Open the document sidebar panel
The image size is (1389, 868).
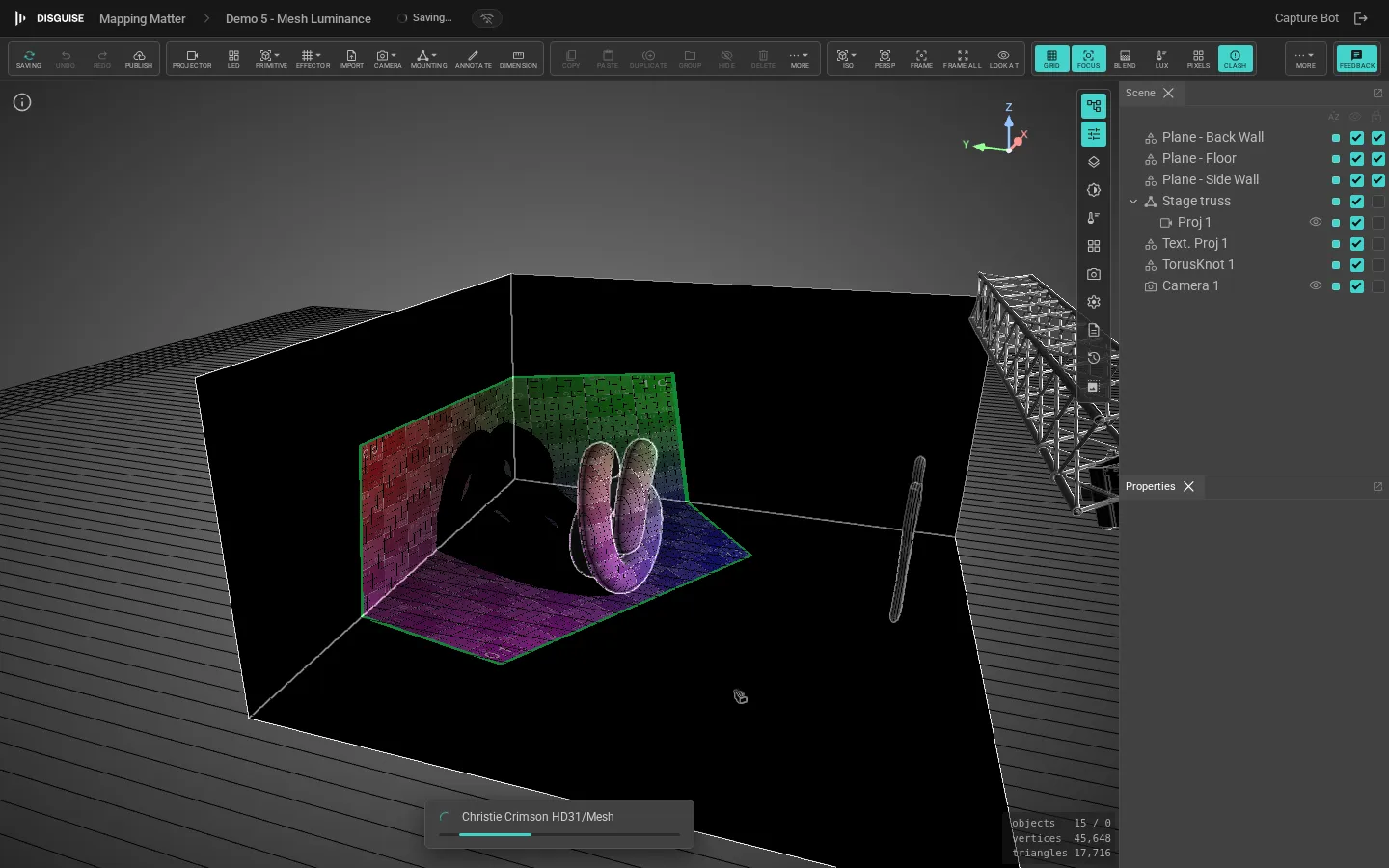click(1094, 330)
